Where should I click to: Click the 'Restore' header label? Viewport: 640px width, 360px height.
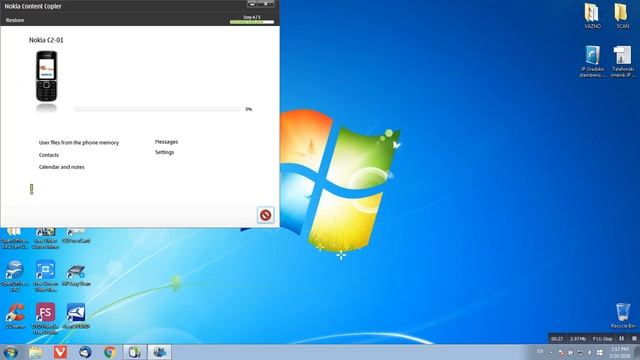[x=15, y=20]
